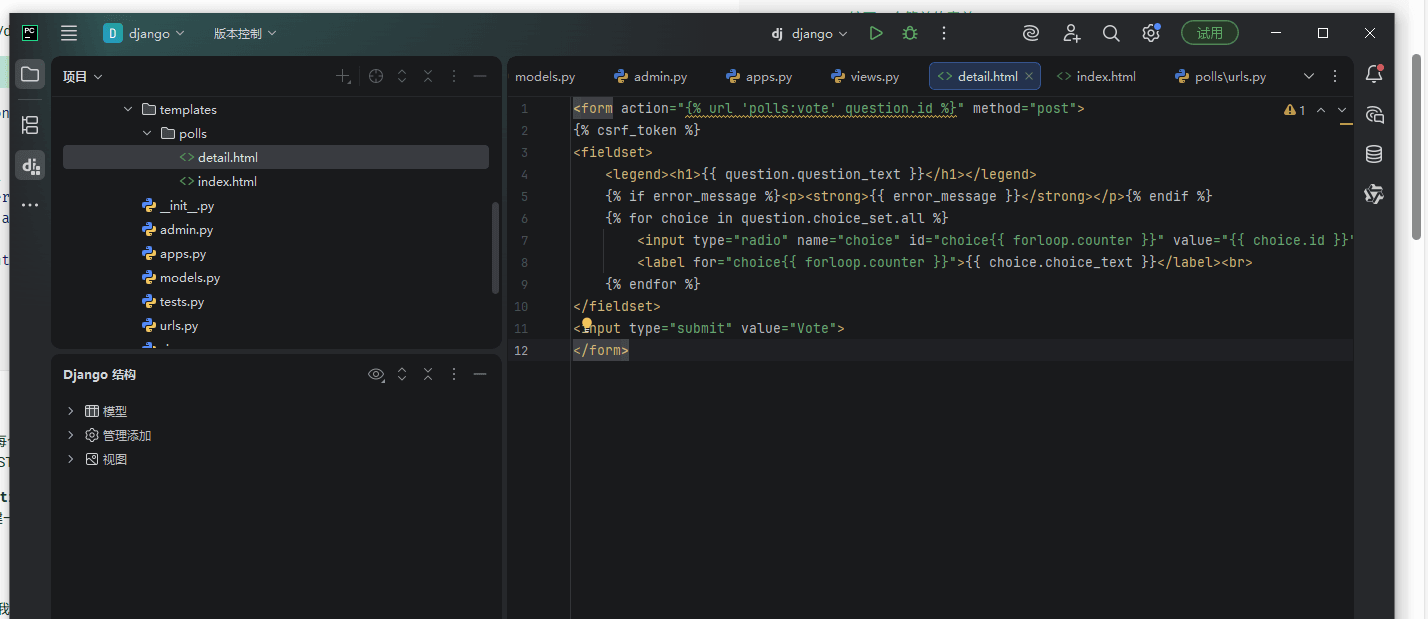Run the django configuration
1428x619 pixels.
click(x=876, y=33)
